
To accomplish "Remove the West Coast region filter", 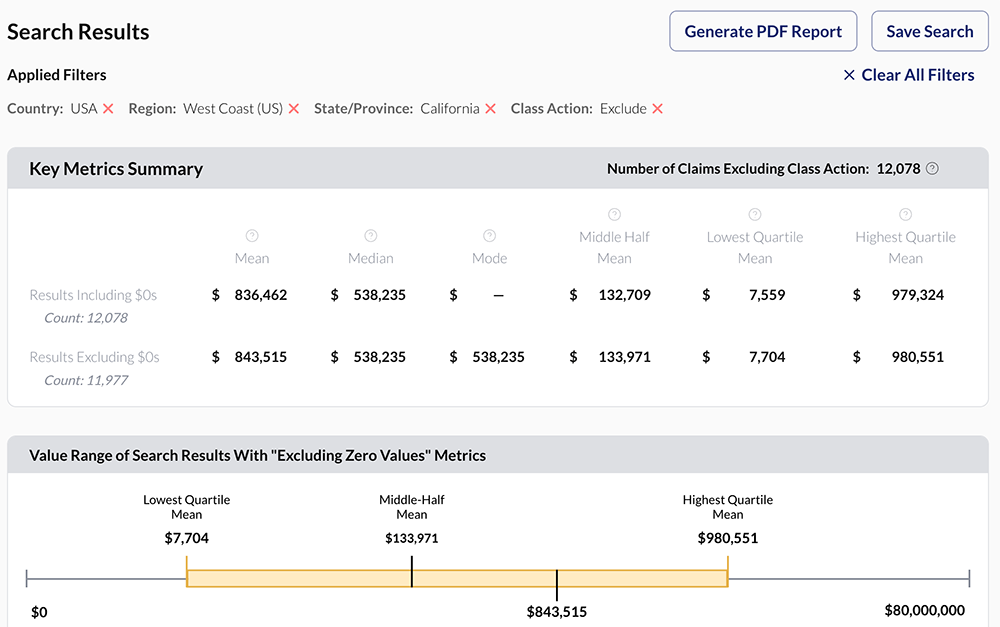I will [x=294, y=109].
